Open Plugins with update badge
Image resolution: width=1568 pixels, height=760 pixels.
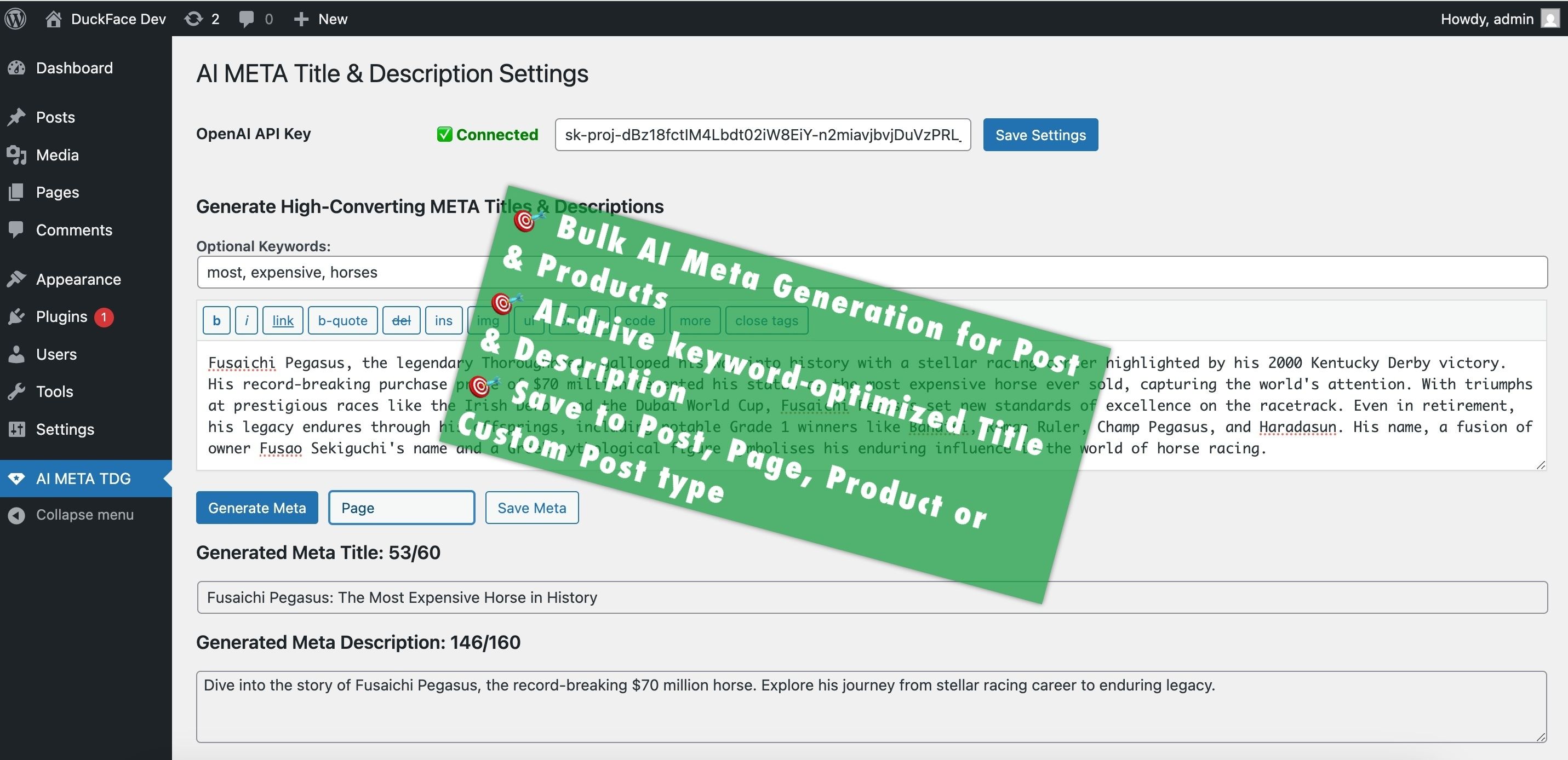pyautogui.click(x=61, y=316)
